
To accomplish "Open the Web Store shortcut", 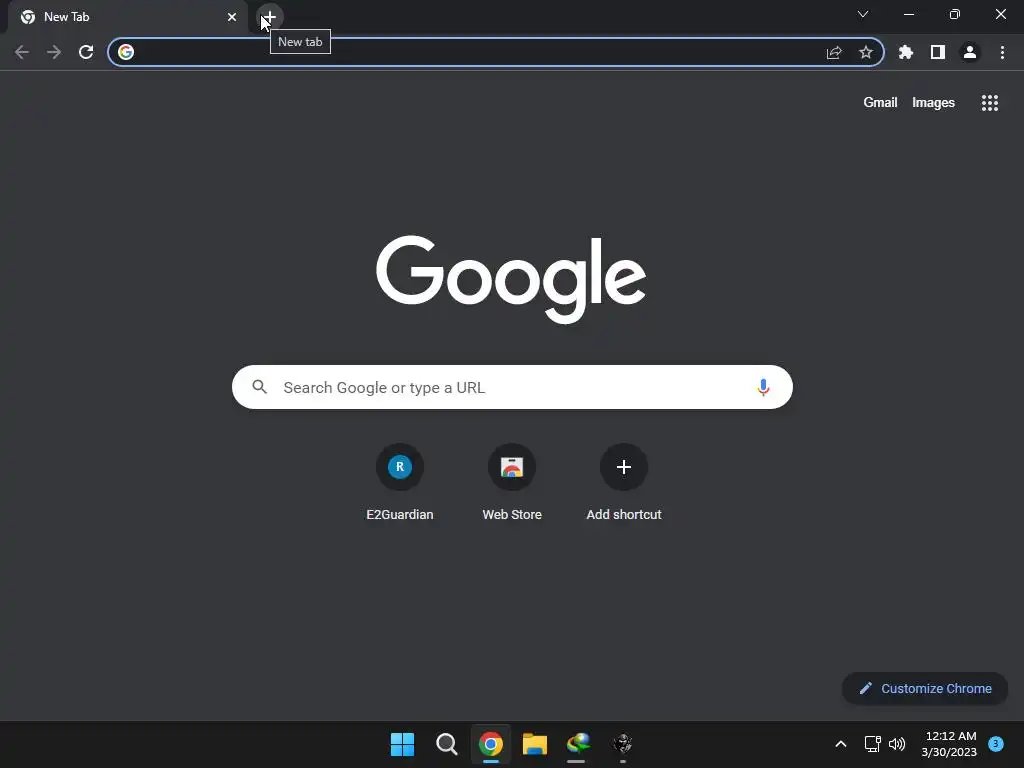I will coord(512,482).
